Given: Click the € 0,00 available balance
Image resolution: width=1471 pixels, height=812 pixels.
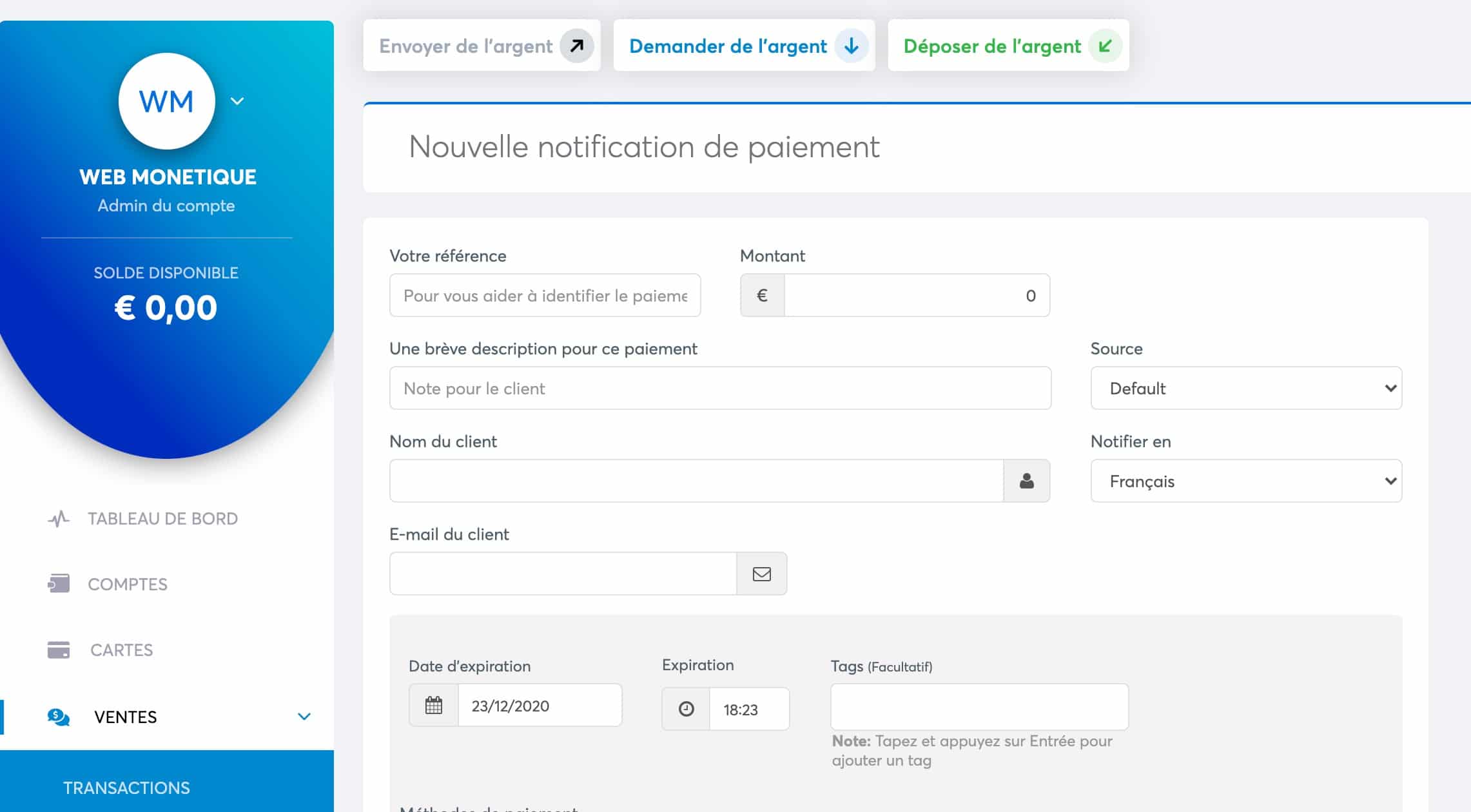Looking at the screenshot, I should tap(166, 307).
